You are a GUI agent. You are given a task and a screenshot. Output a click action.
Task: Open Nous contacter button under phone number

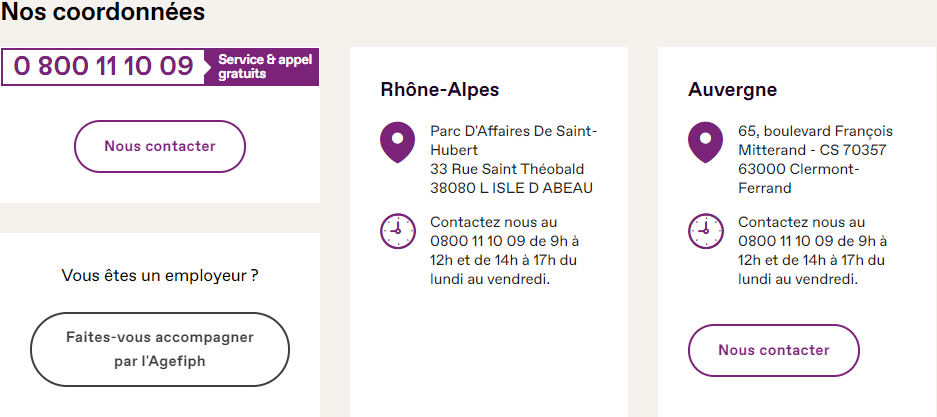coord(160,146)
